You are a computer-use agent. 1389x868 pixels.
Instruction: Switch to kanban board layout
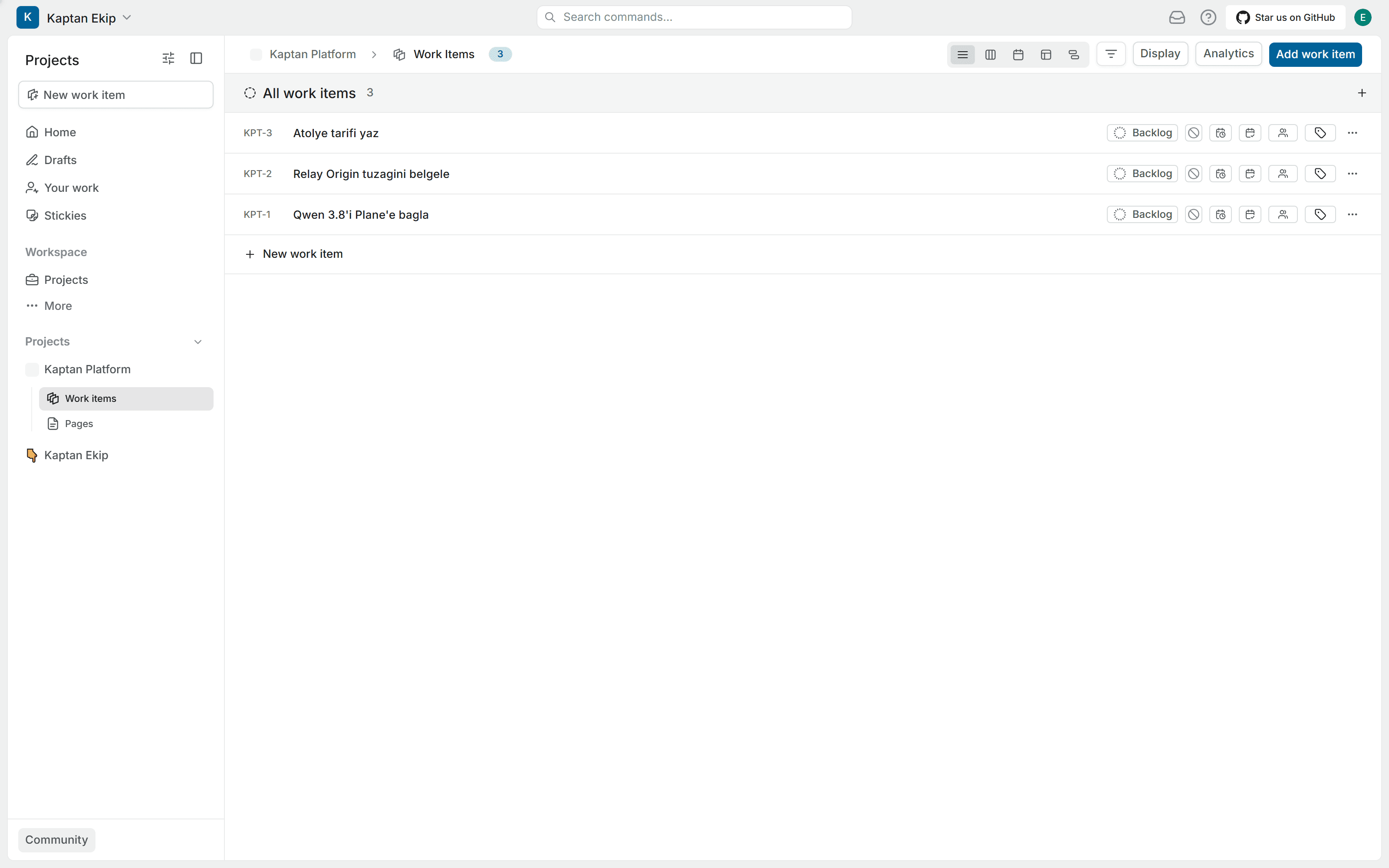point(990,55)
